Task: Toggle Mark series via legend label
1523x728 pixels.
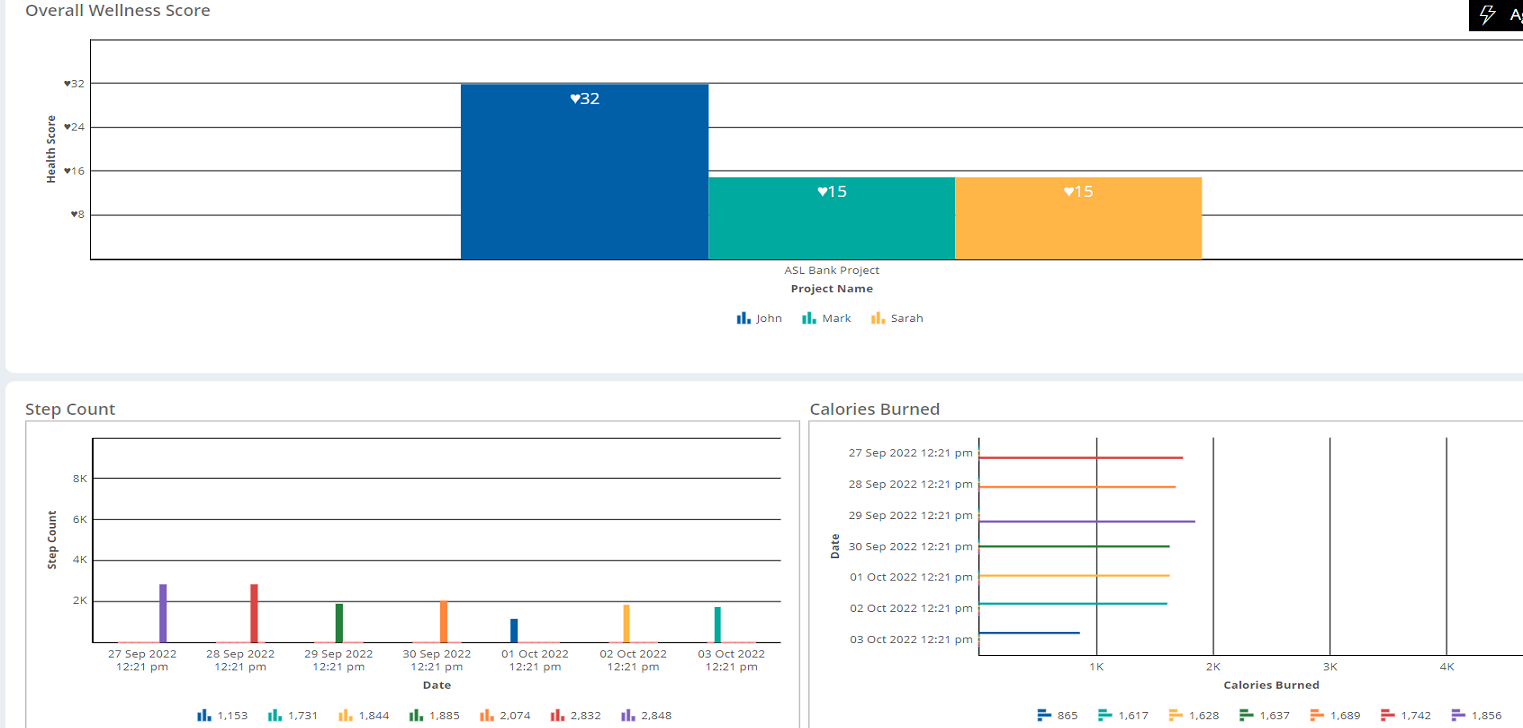Action: (837, 318)
